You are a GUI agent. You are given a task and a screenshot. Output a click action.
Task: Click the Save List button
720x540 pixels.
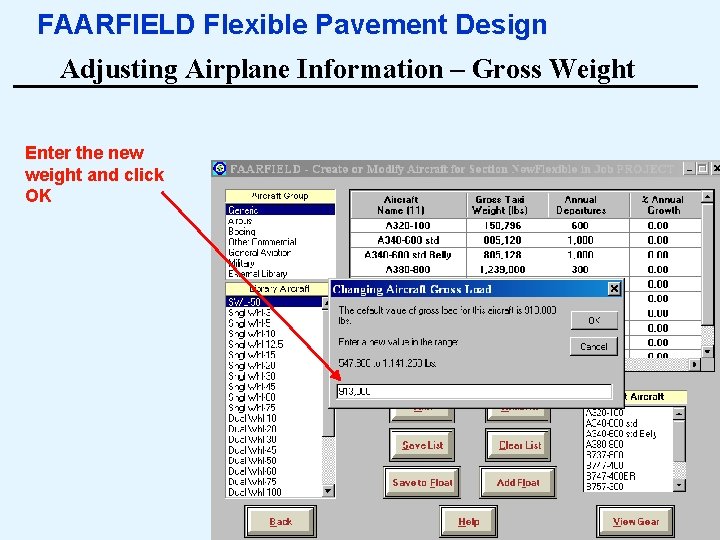click(x=422, y=445)
